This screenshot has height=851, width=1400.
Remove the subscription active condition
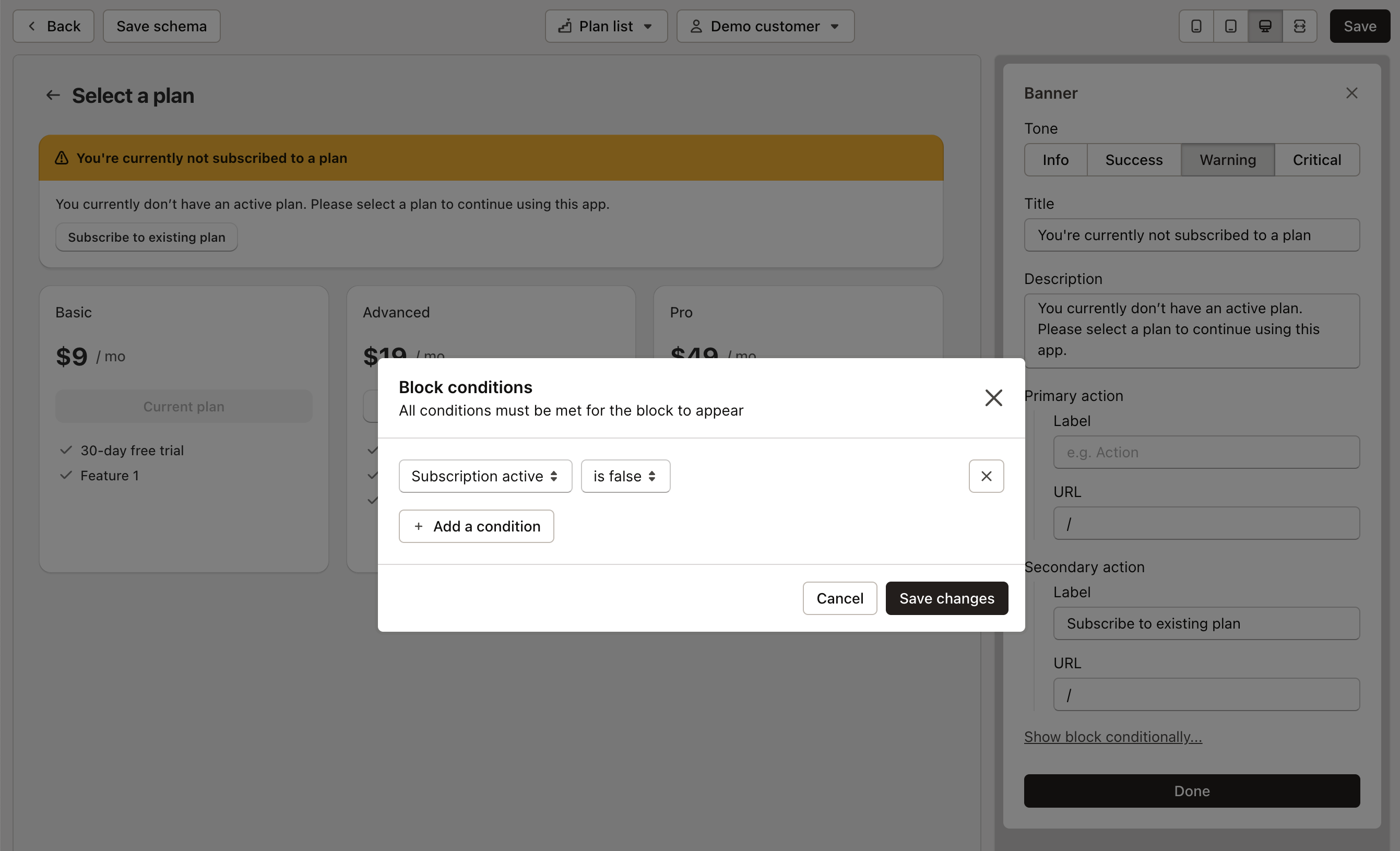[x=986, y=475]
